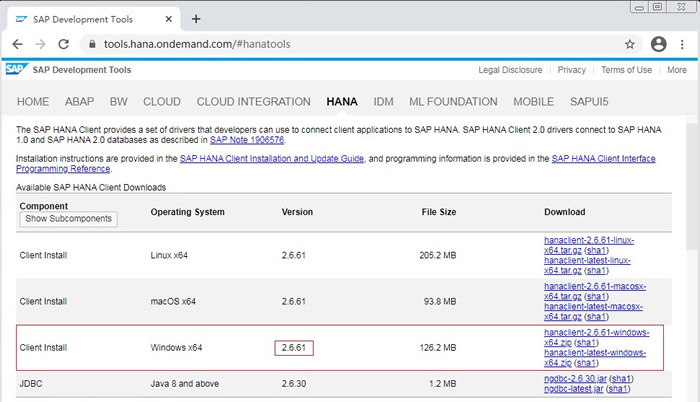
Task: Click the browser forward arrow button
Action: [40, 44]
